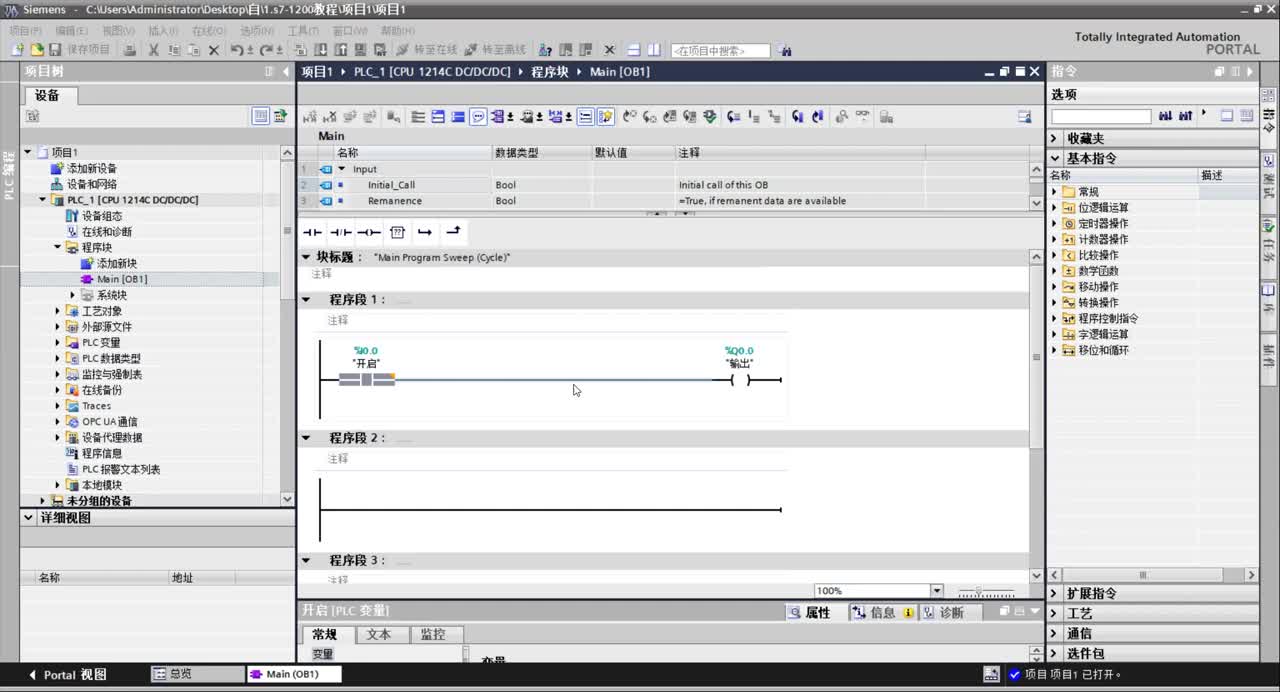Expand the PLC tags (PLC 变量) node
This screenshot has width=1280, height=692.
58,343
